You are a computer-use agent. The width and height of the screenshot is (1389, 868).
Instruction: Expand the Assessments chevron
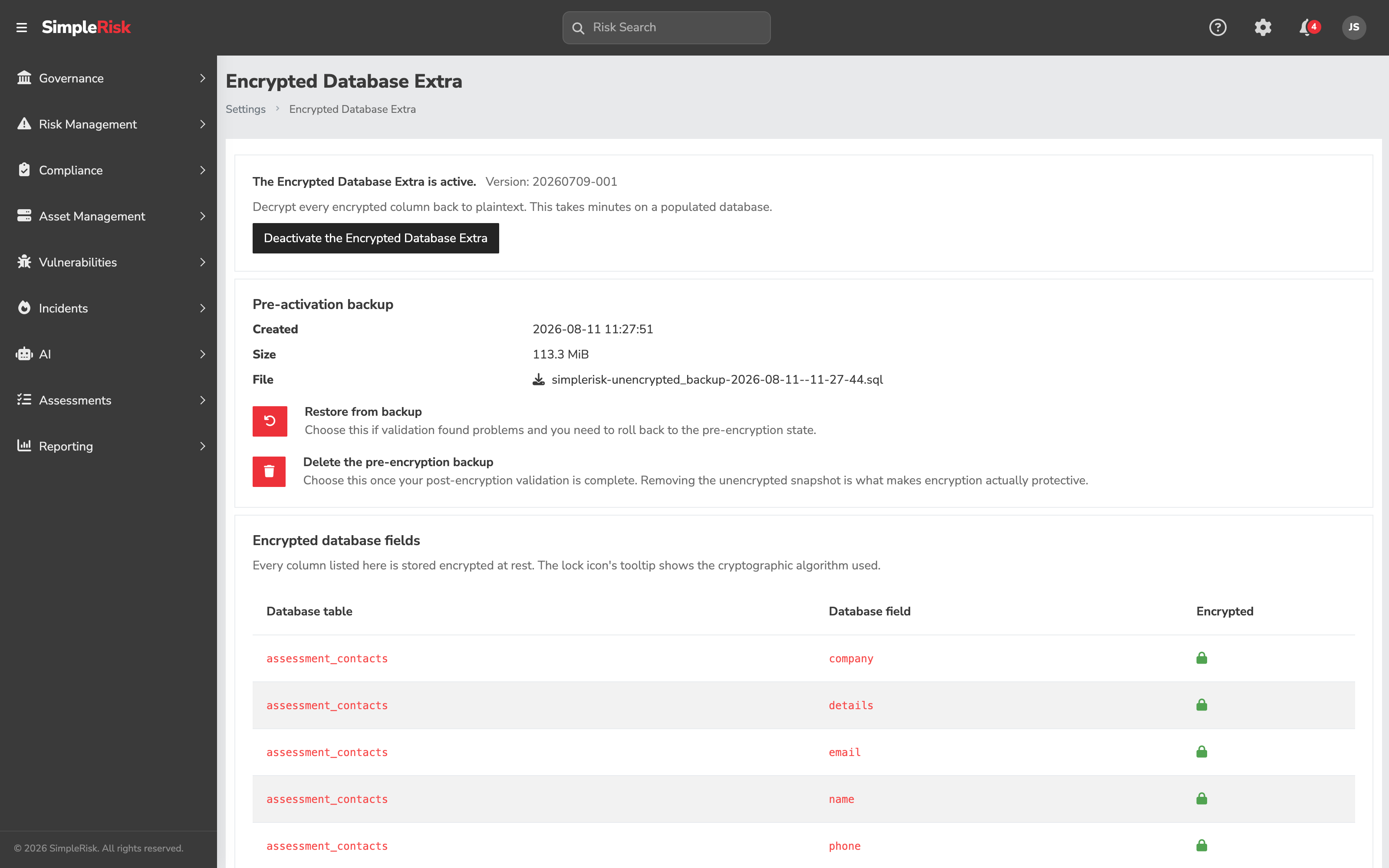point(203,400)
